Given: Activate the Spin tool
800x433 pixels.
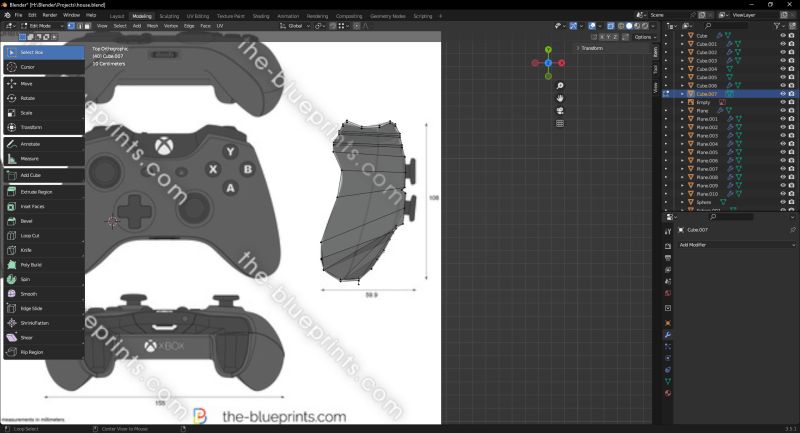Looking at the screenshot, I should click(44, 279).
